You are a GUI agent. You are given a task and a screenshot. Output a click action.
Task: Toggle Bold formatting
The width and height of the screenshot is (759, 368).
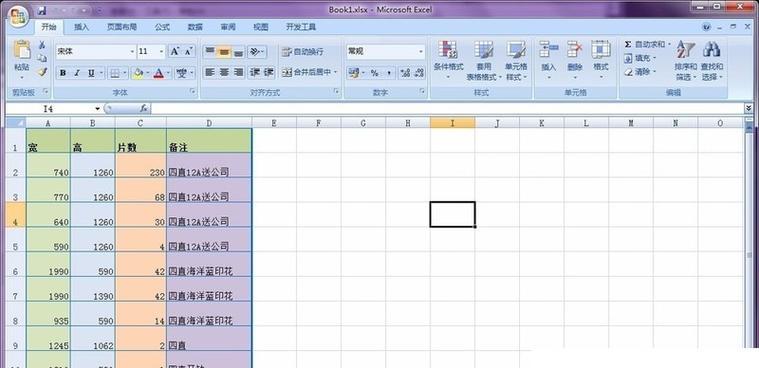tap(63, 73)
